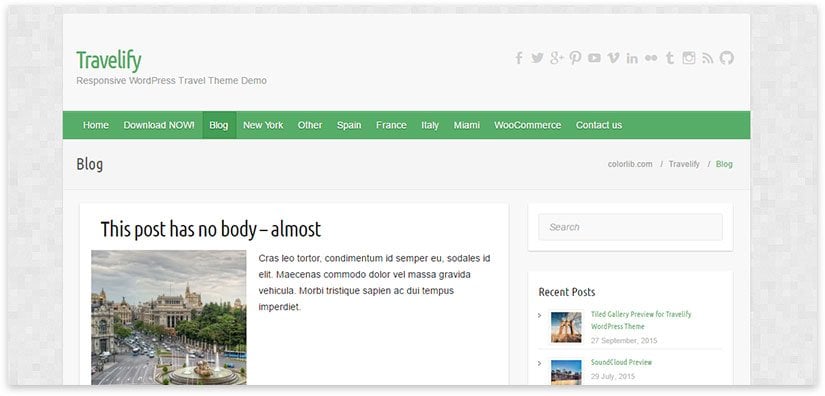Open the city plaza post featured image
The height and width of the screenshot is (396, 825).
click(x=169, y=318)
